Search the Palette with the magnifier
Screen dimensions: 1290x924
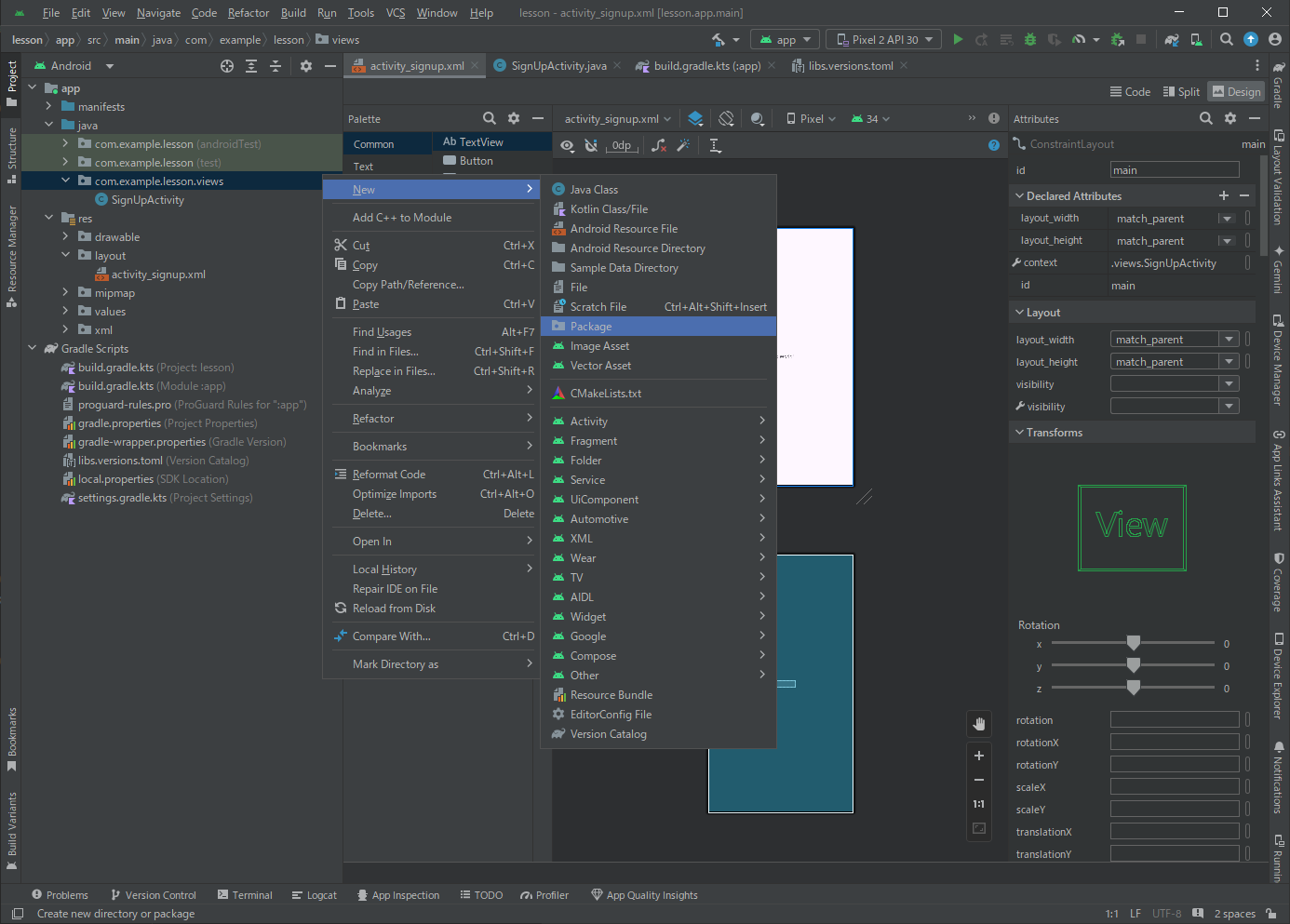coord(490,118)
